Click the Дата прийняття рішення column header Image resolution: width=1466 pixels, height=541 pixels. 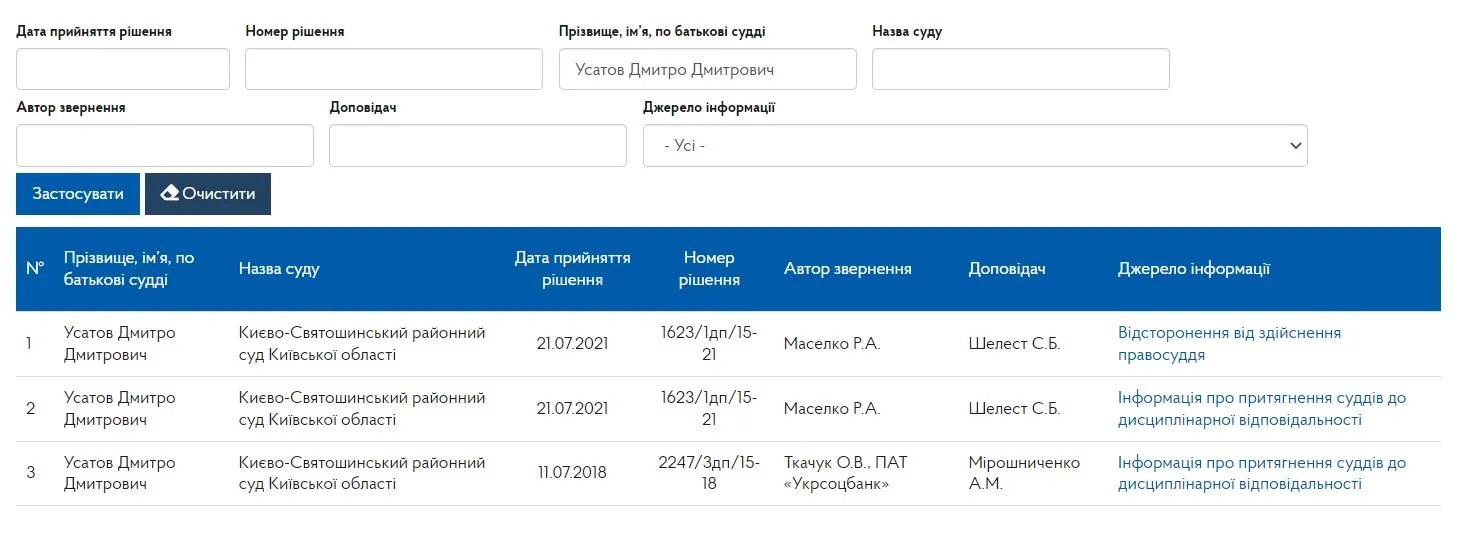click(x=572, y=269)
